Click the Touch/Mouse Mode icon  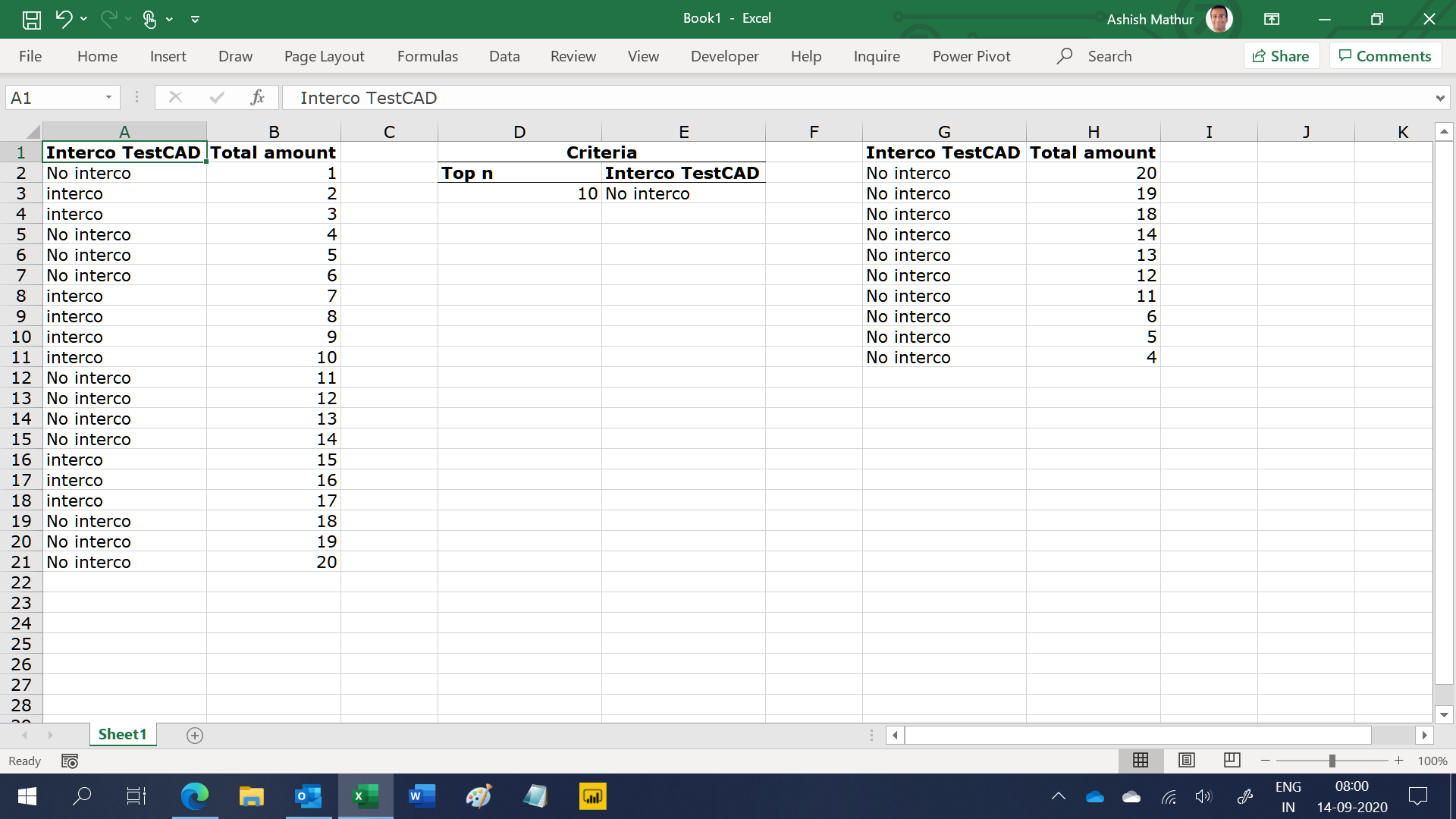tap(149, 19)
